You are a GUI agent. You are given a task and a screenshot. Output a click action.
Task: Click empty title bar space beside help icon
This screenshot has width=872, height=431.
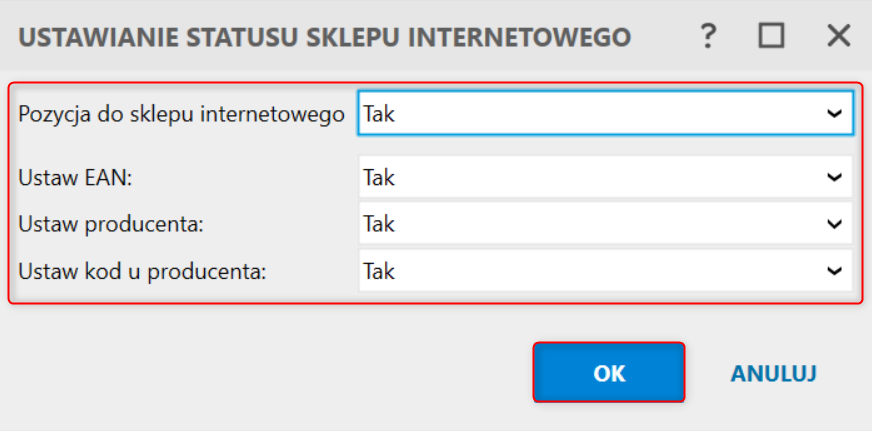click(665, 37)
